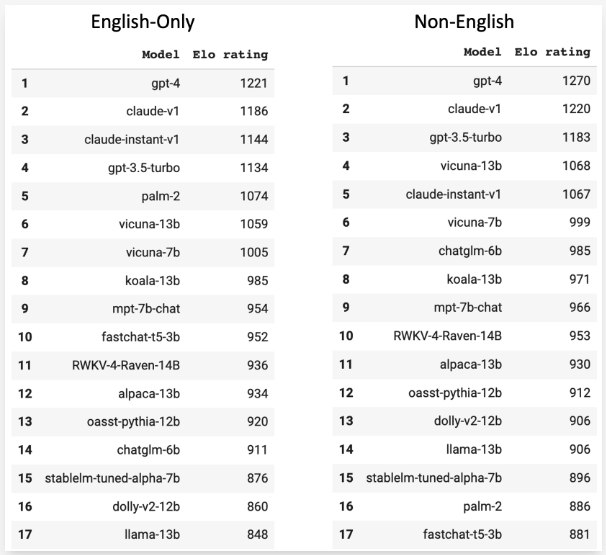The width and height of the screenshot is (606, 555).
Task: Click gpt-4 in the English-Only table
Action: (x=165, y=83)
